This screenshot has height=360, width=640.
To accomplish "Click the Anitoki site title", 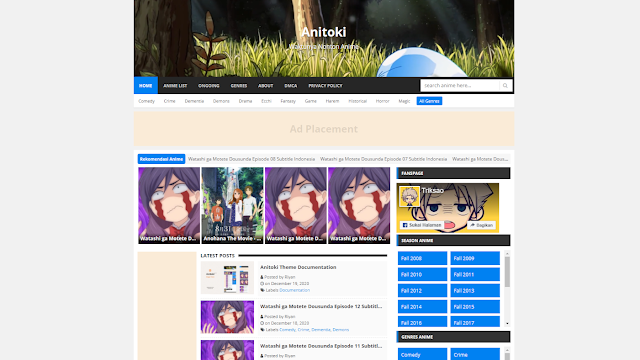I will 324,32.
